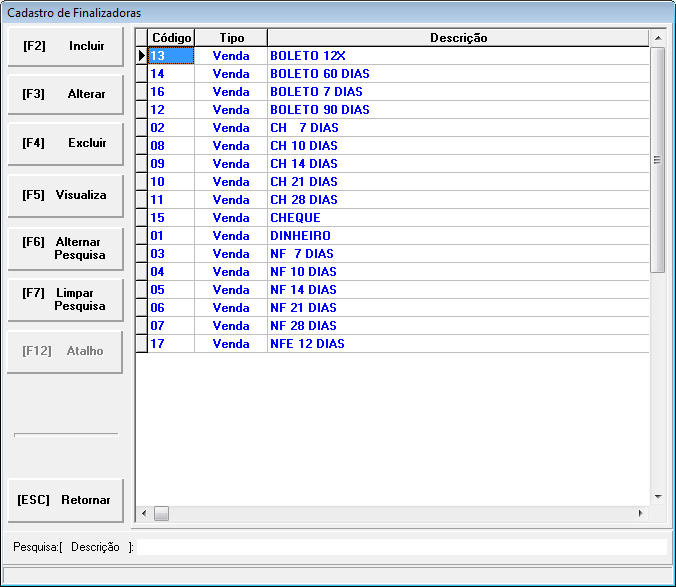Click the vertical scrollbar up arrow
The height and width of the screenshot is (587, 676).
[x=658, y=38]
